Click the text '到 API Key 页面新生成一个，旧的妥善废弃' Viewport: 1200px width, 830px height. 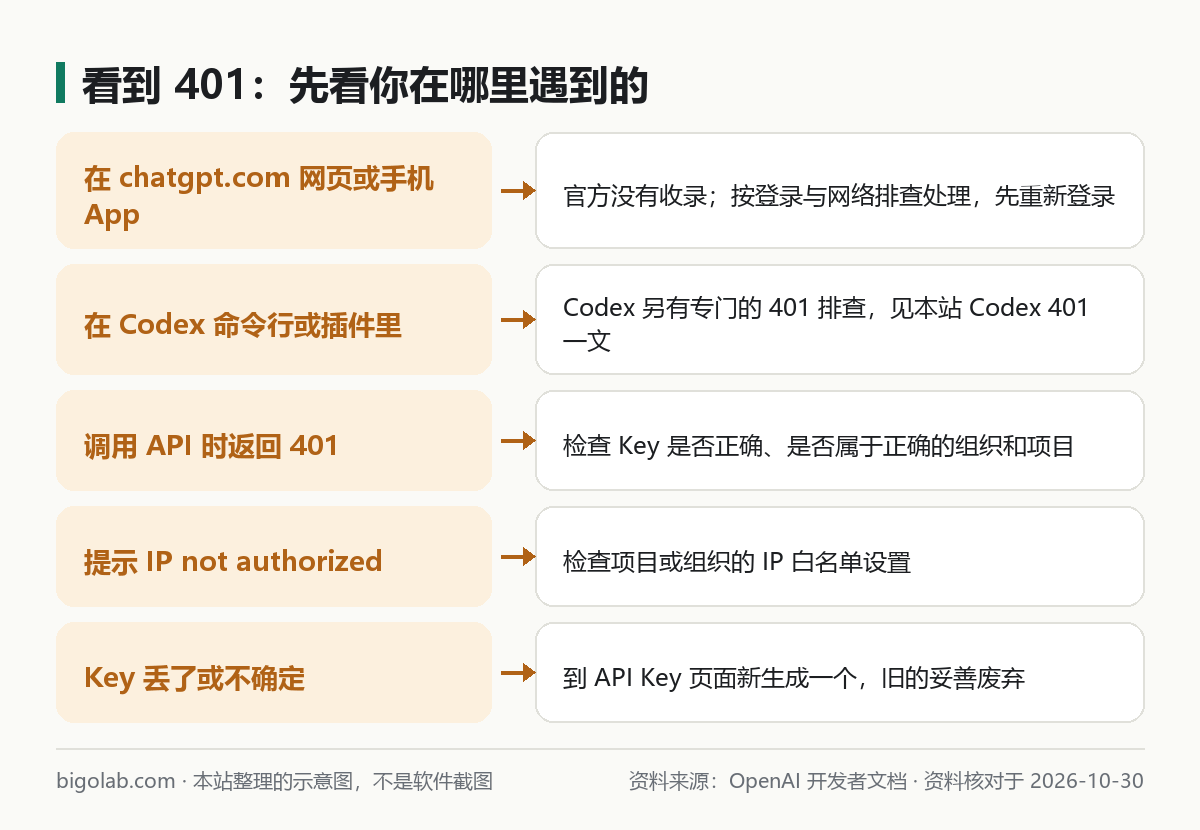(794, 678)
